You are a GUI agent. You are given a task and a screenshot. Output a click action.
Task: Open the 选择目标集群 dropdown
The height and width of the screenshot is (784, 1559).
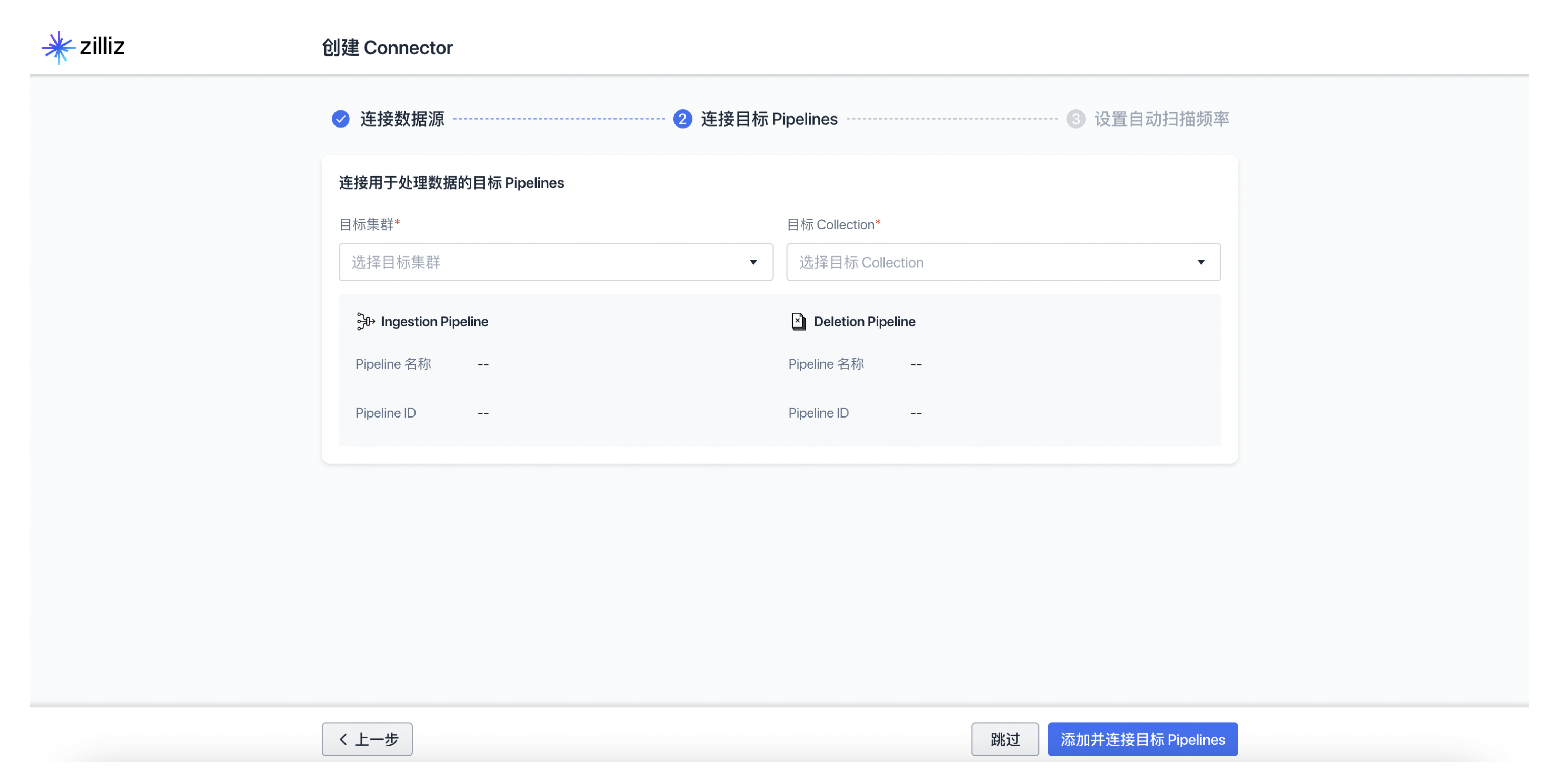pos(556,262)
